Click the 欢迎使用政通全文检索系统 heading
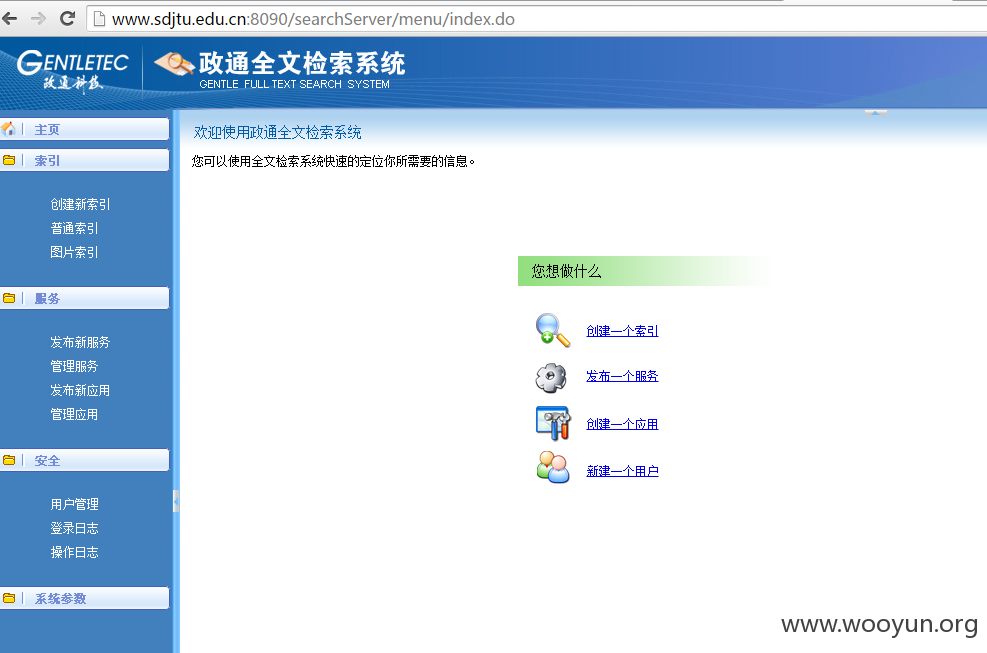This screenshot has width=987, height=653. [278, 132]
